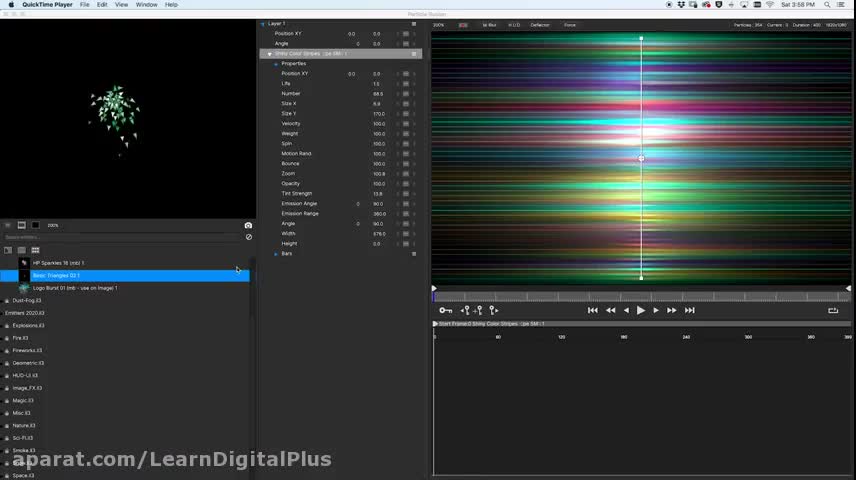The width and height of the screenshot is (856, 480).
Task: Skip to the last frame
Action: (689, 310)
